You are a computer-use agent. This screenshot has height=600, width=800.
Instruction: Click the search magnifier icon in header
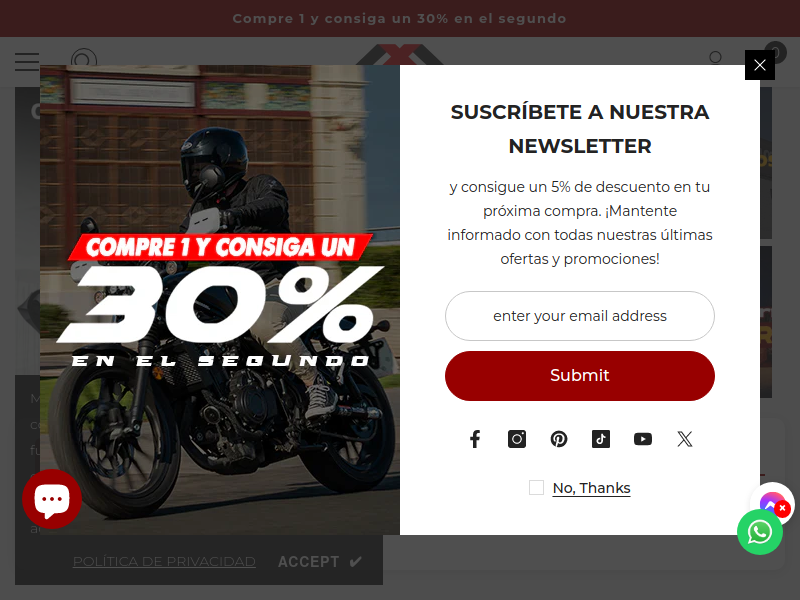[x=716, y=57]
